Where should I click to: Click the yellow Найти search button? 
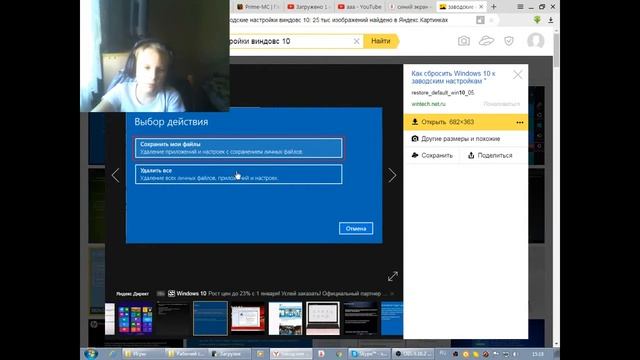(x=381, y=41)
